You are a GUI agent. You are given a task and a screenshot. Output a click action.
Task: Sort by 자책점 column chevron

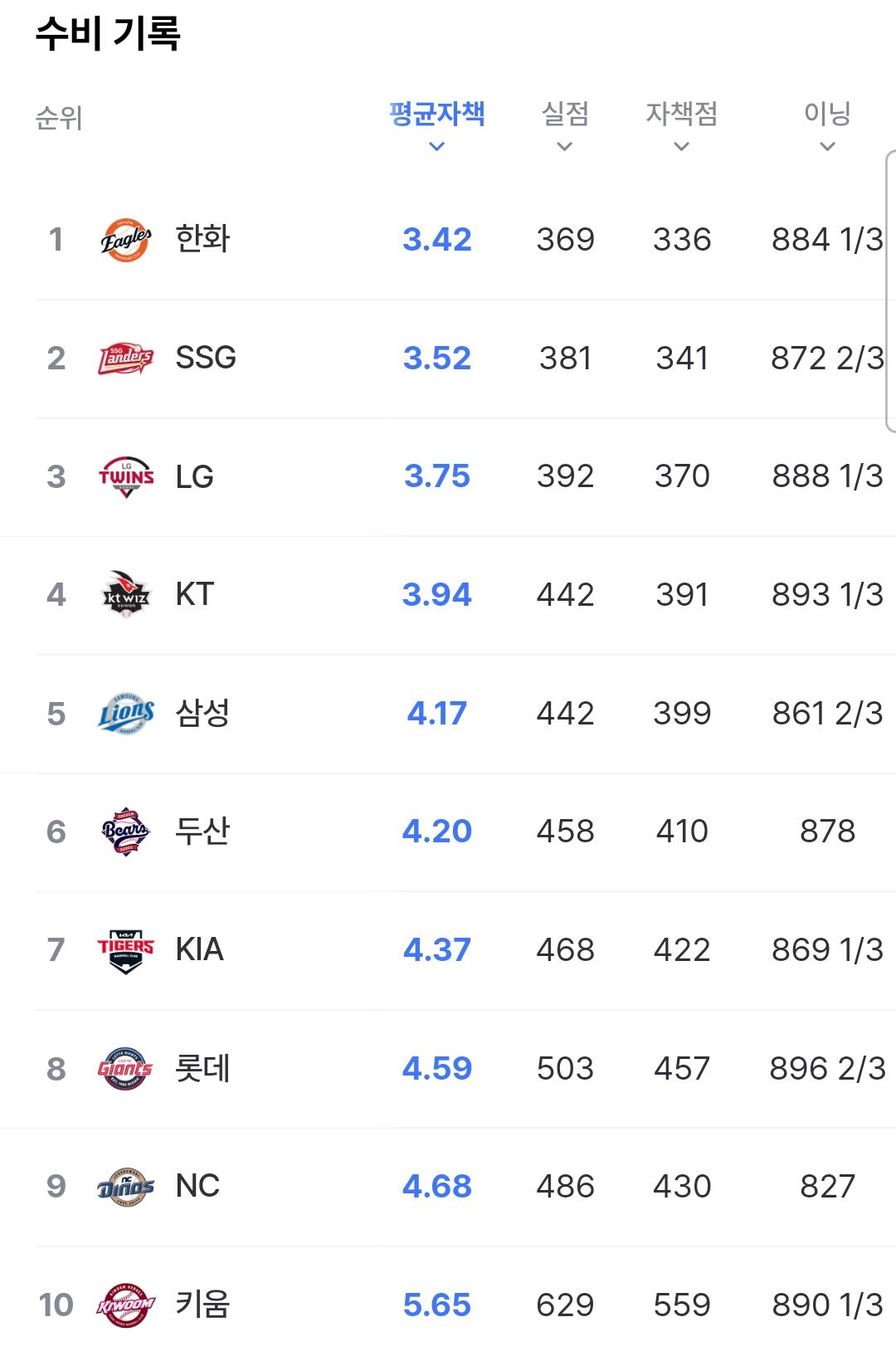click(682, 147)
